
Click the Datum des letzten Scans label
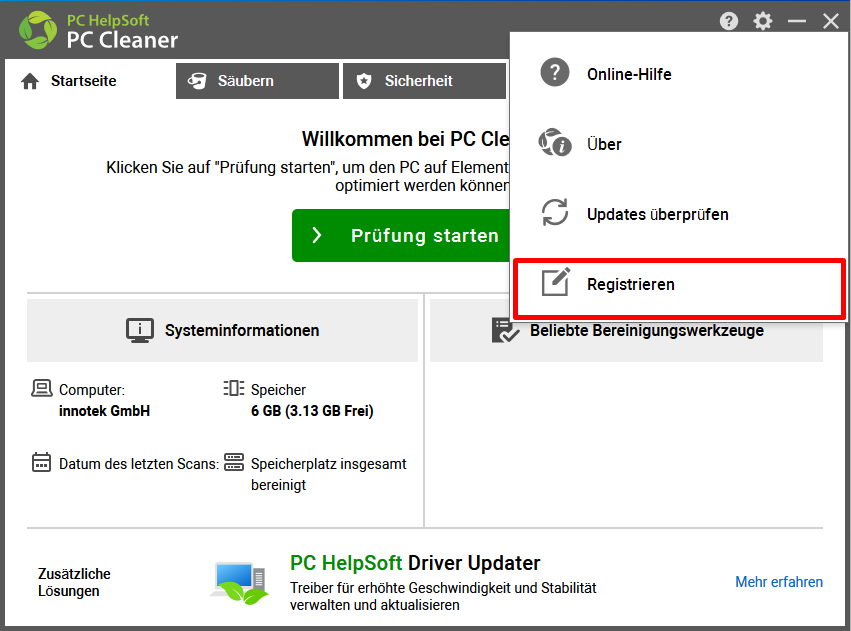pos(139,464)
